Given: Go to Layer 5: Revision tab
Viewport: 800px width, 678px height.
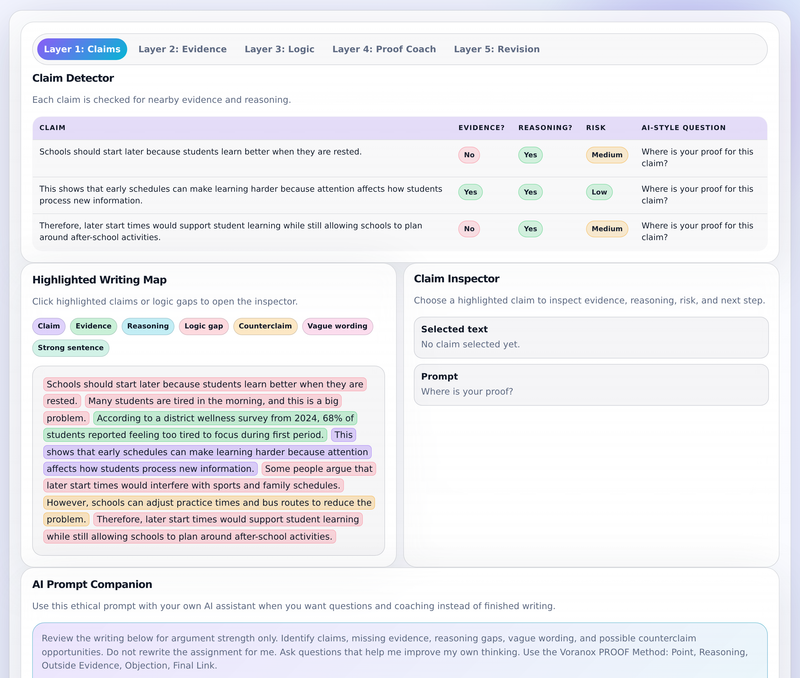Looking at the screenshot, I should click(496, 49).
